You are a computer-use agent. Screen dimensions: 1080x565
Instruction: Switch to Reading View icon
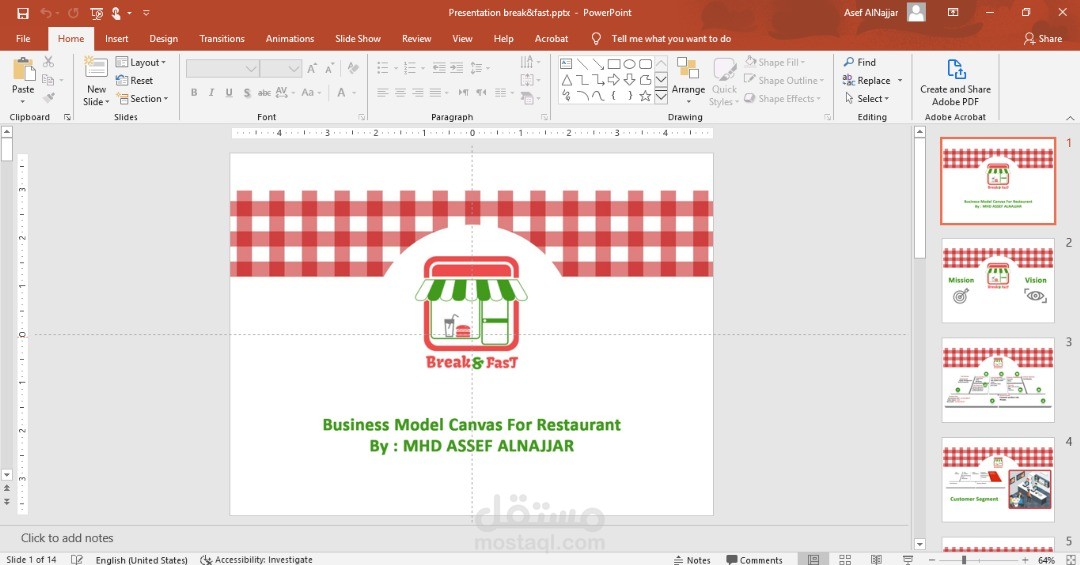tap(876, 559)
